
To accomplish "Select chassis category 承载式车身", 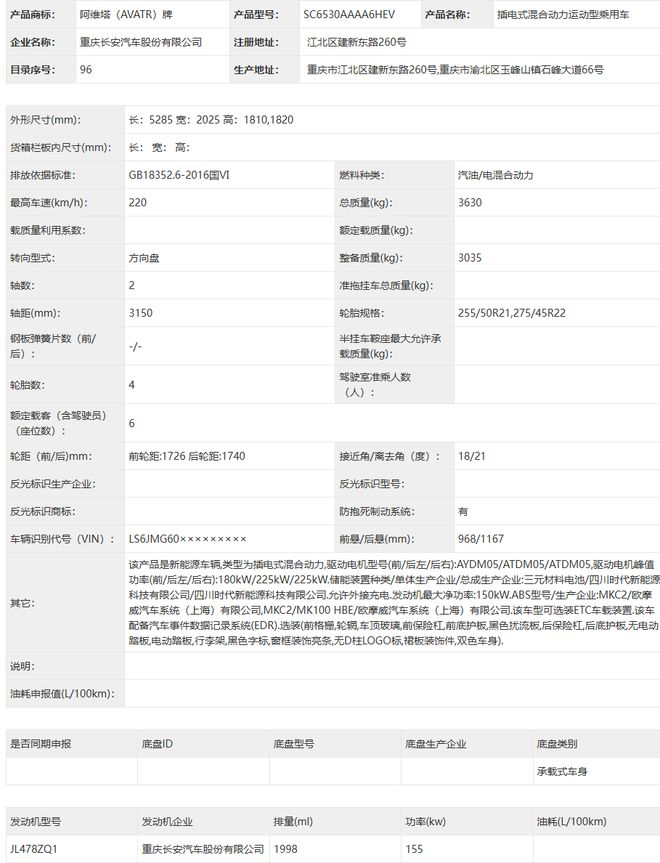I will tap(562, 771).
